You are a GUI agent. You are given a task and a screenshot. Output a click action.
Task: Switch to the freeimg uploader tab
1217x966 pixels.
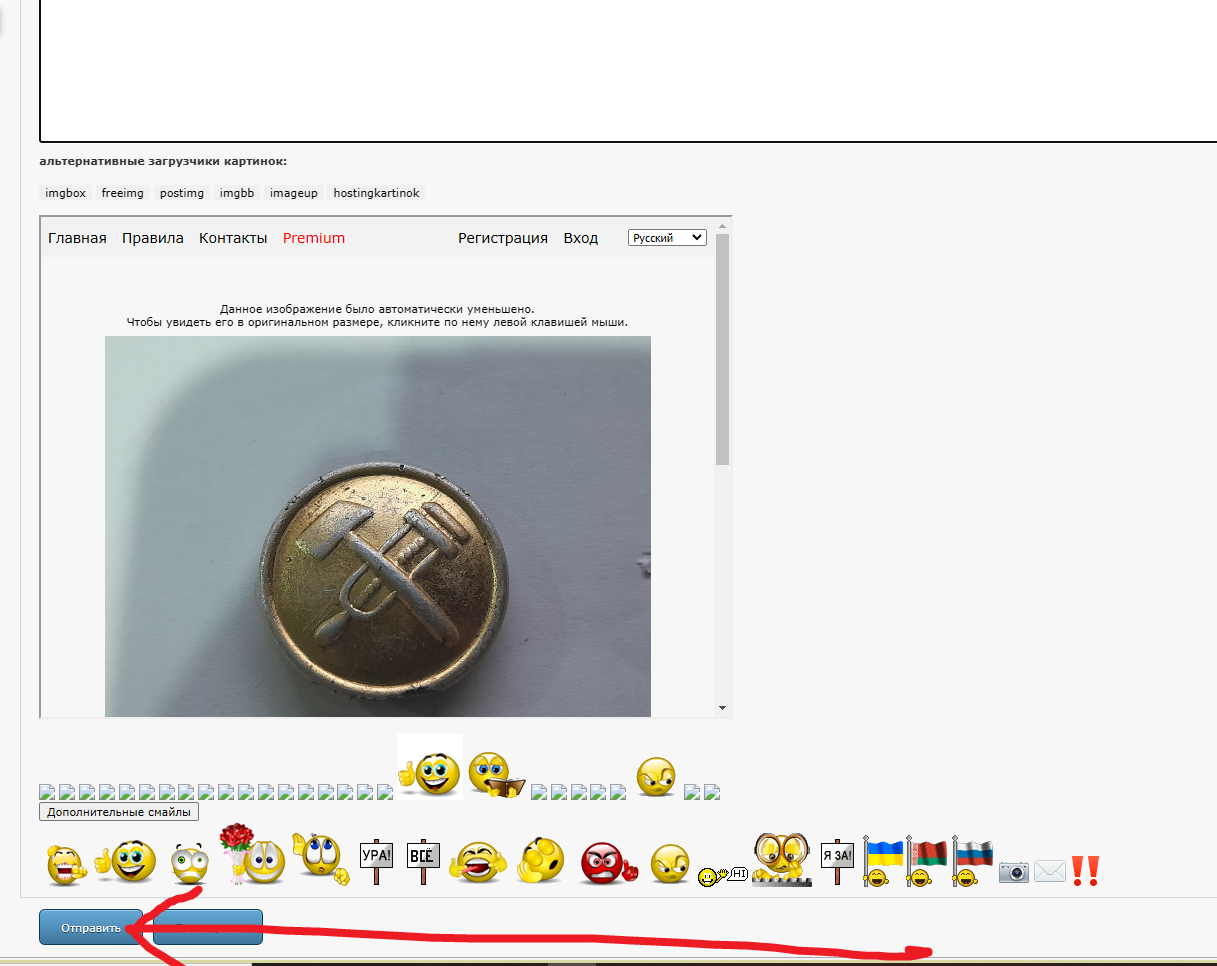pyautogui.click(x=123, y=193)
